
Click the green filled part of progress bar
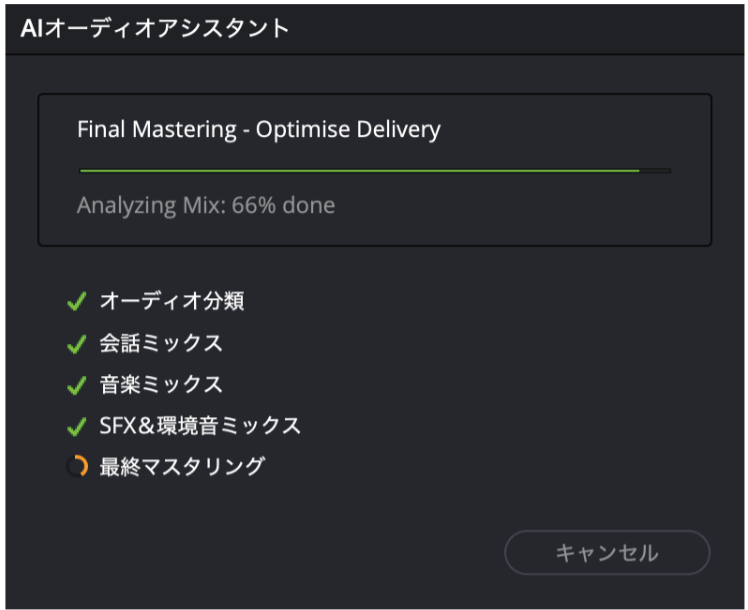coord(360,171)
